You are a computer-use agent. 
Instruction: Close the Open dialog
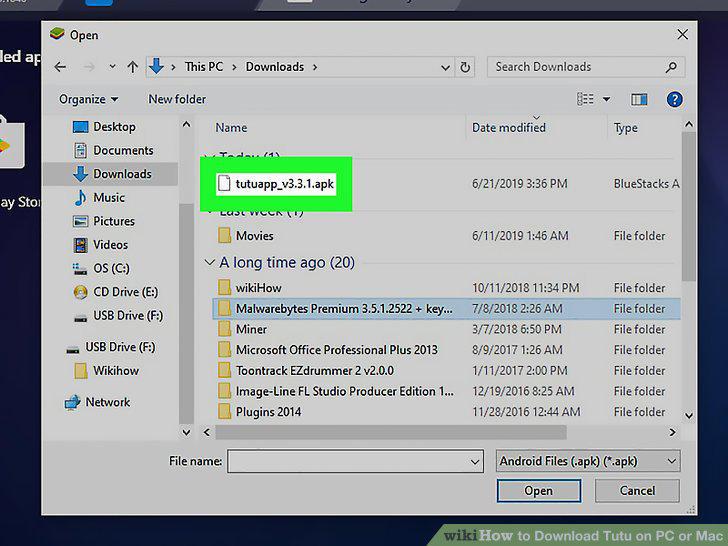point(682,35)
